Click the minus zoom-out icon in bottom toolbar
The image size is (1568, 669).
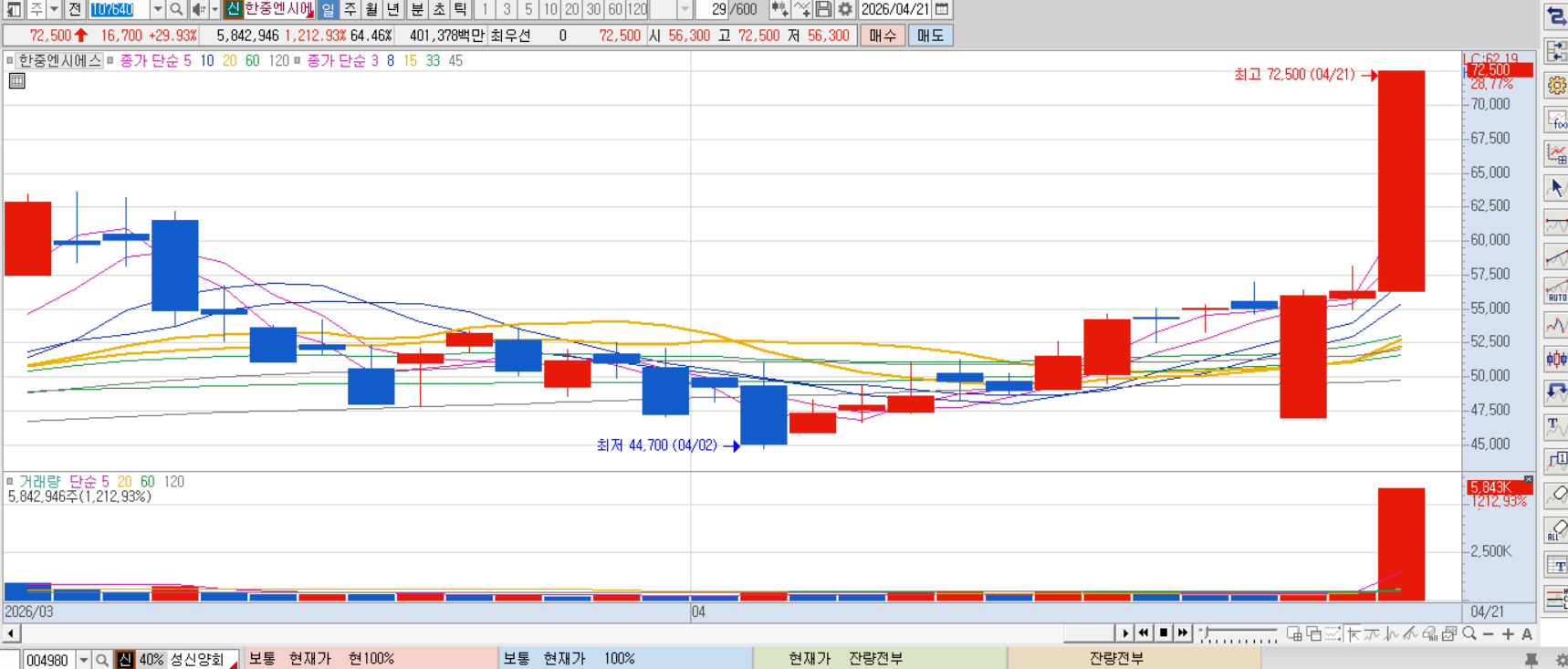tap(1488, 634)
